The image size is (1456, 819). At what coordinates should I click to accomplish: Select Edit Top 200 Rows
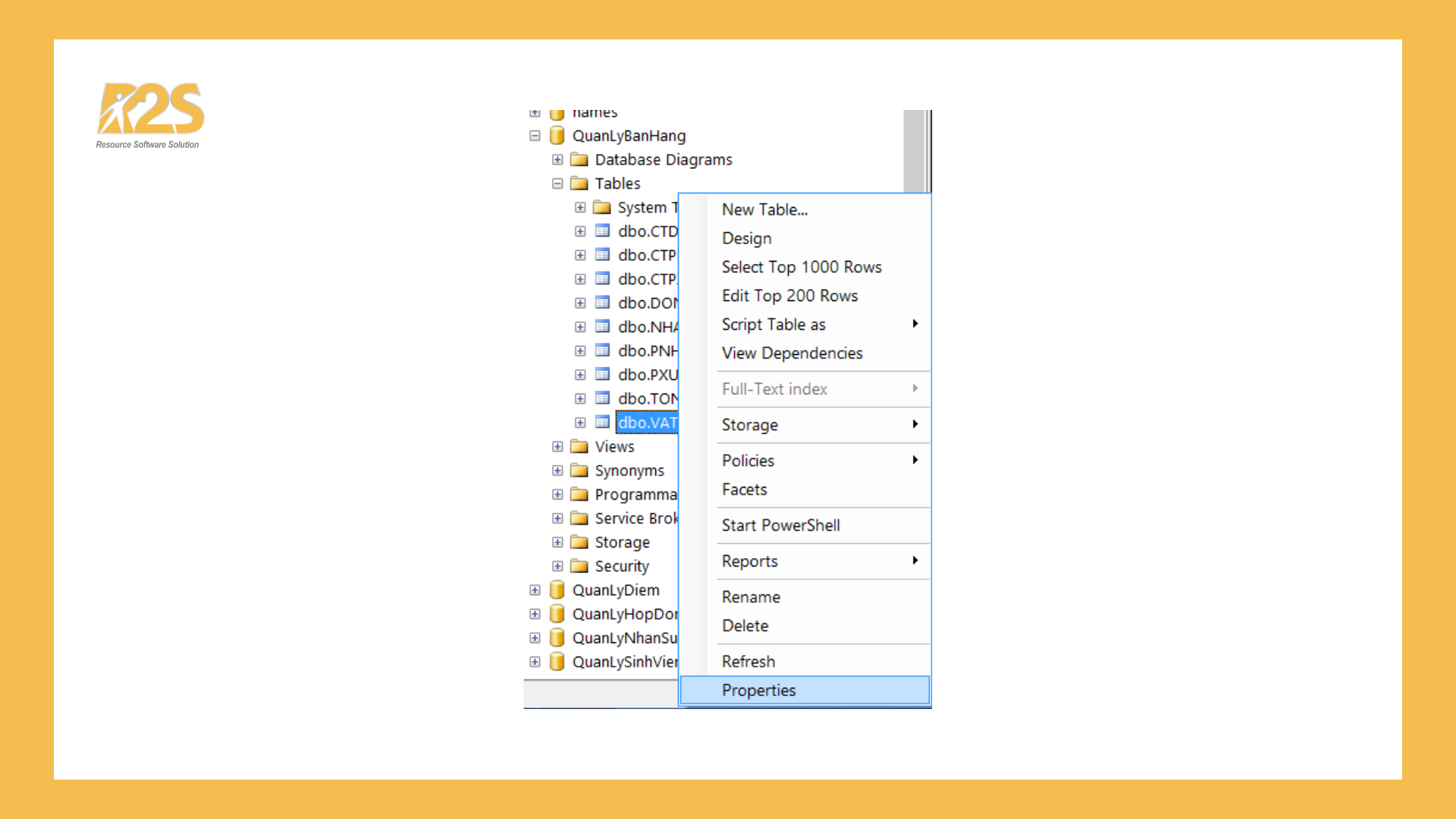point(789,296)
